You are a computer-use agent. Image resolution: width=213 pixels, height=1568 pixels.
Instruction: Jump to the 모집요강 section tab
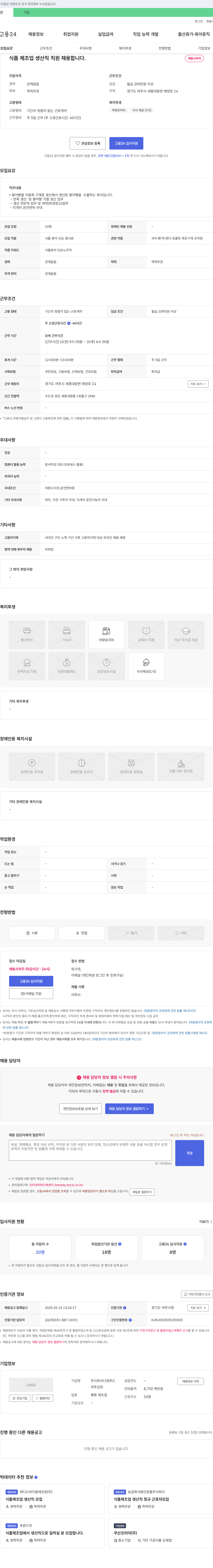pyautogui.click(x=6, y=48)
